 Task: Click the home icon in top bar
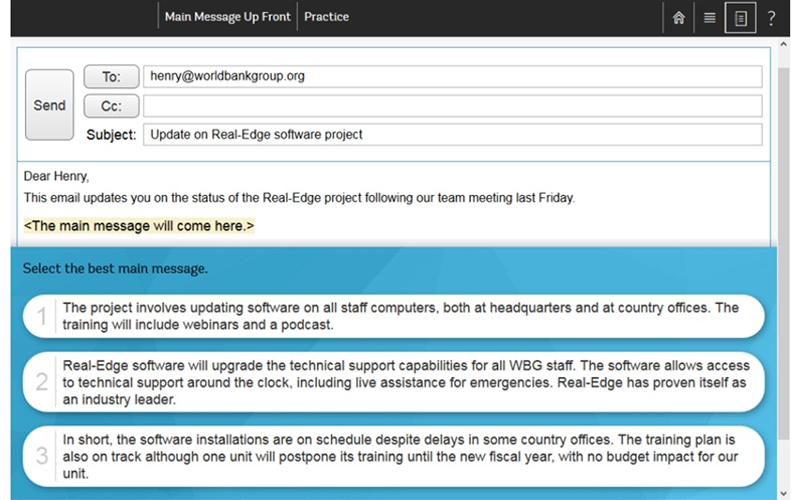point(679,17)
